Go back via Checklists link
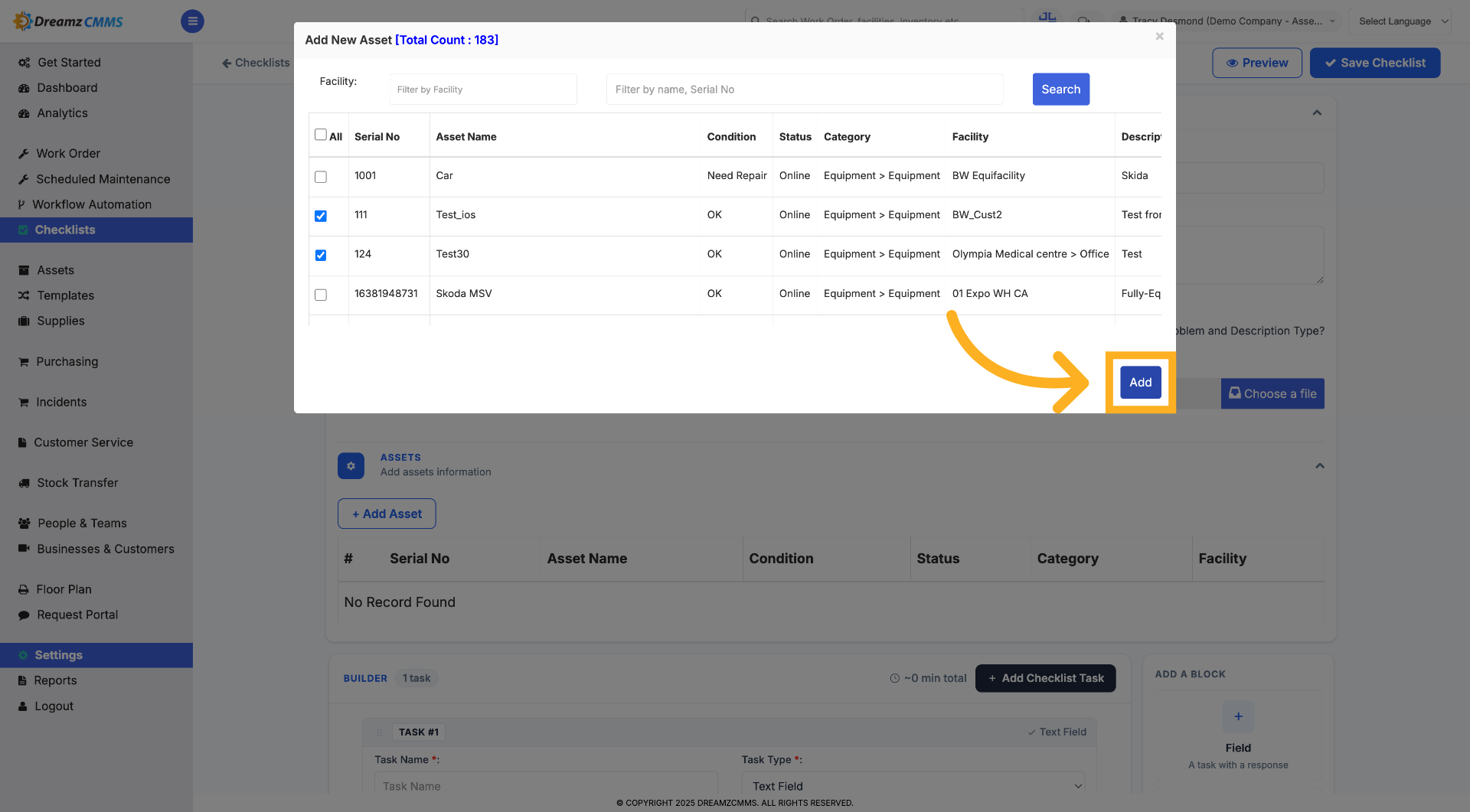The width and height of the screenshot is (1470, 812). pos(256,63)
